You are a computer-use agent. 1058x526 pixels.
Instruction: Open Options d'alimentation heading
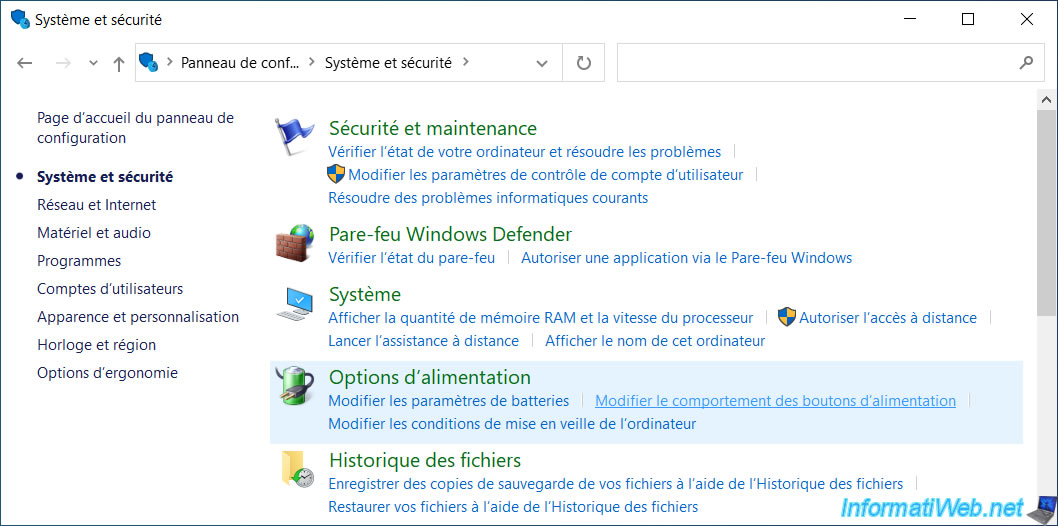(x=430, y=377)
